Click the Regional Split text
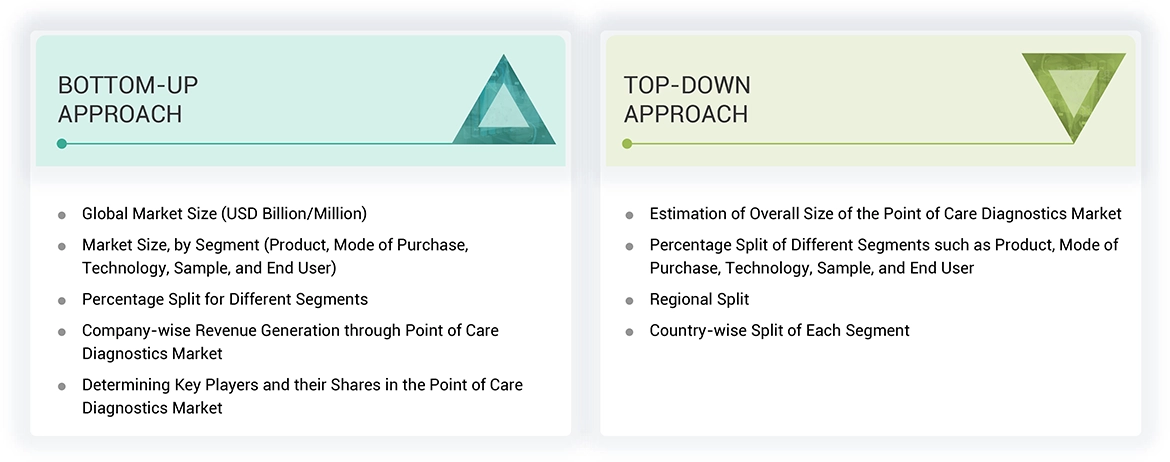The image size is (1170, 462). (x=699, y=299)
